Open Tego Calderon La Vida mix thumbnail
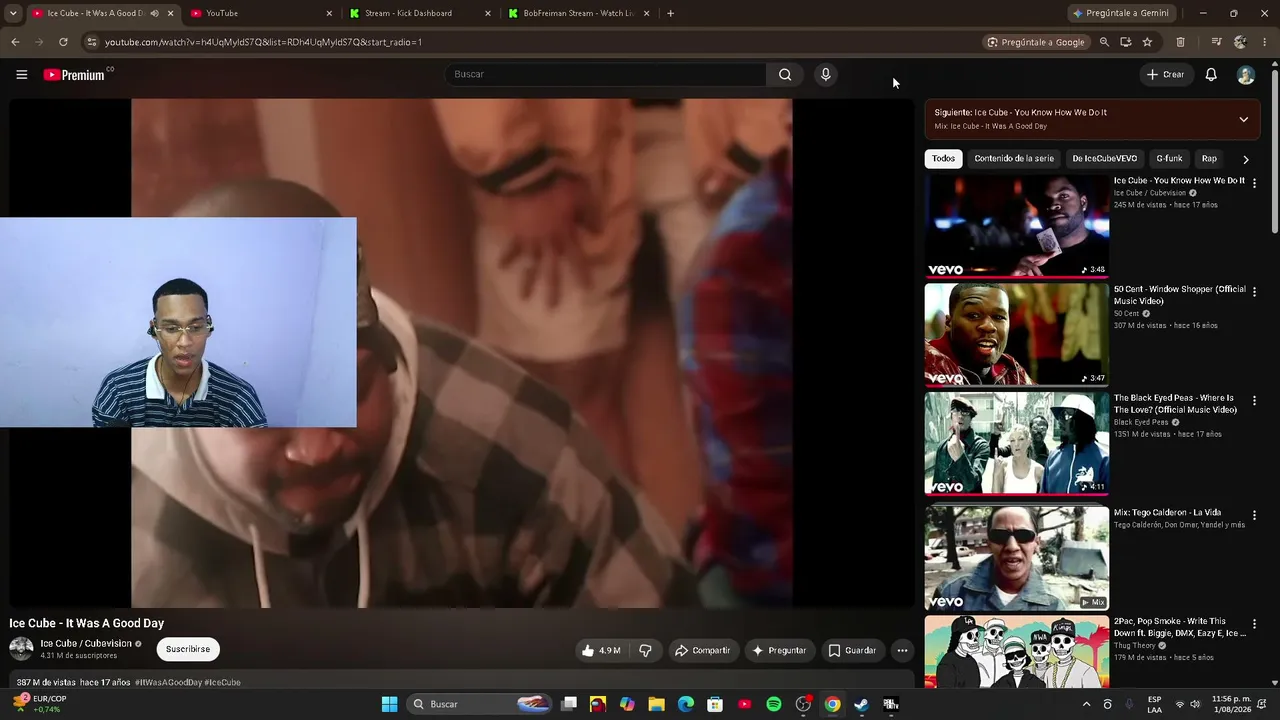The height and width of the screenshot is (720, 1280). [x=1017, y=558]
